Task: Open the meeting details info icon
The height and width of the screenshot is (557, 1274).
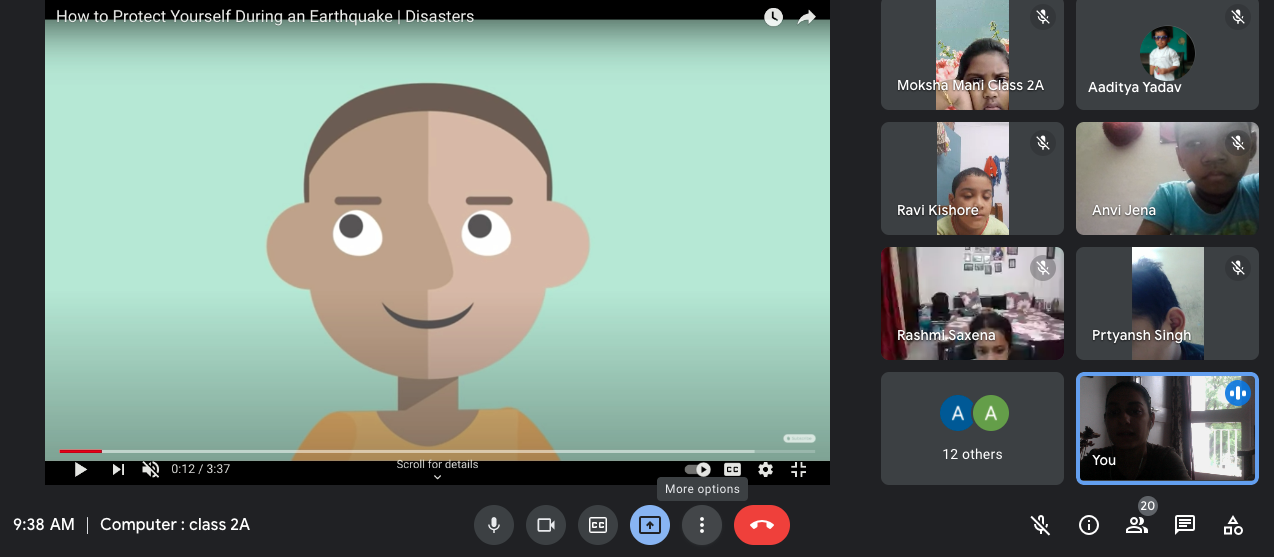Action: tap(1089, 525)
